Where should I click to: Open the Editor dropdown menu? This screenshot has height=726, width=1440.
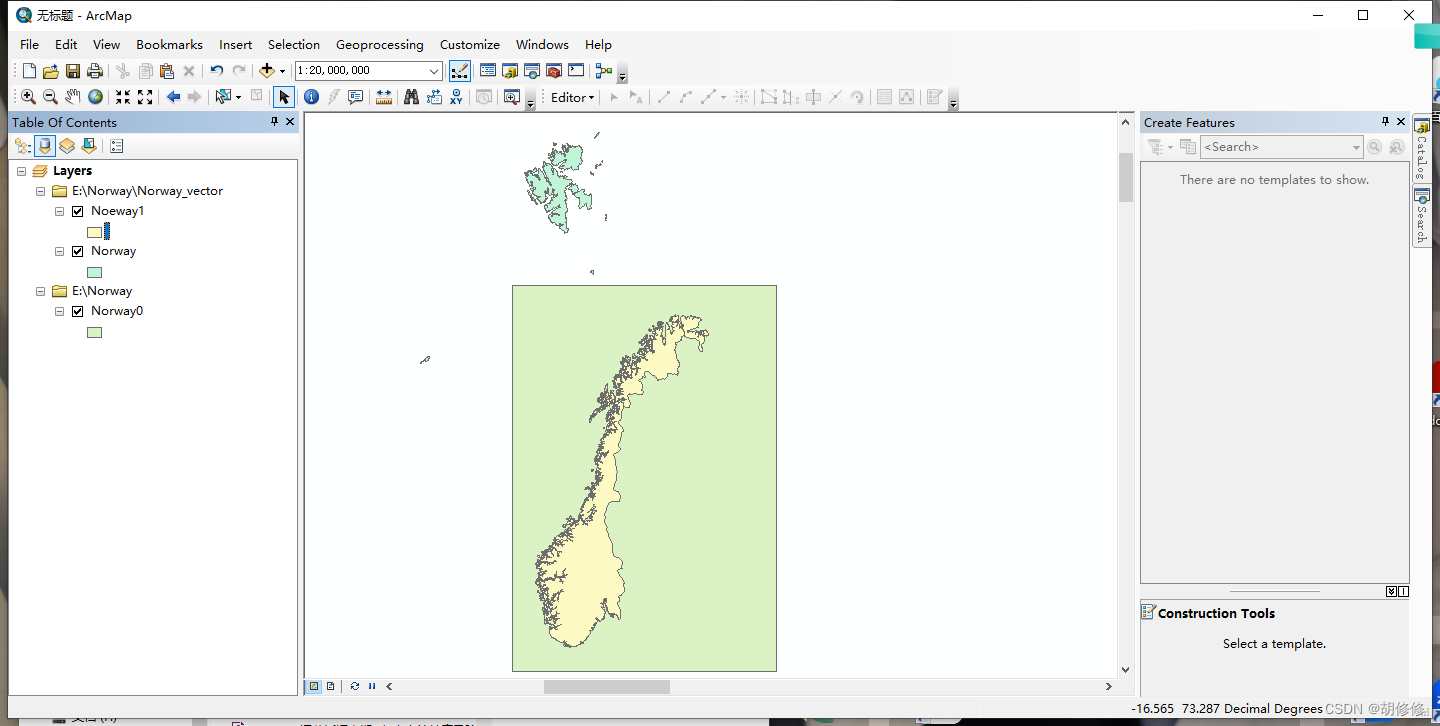573,97
